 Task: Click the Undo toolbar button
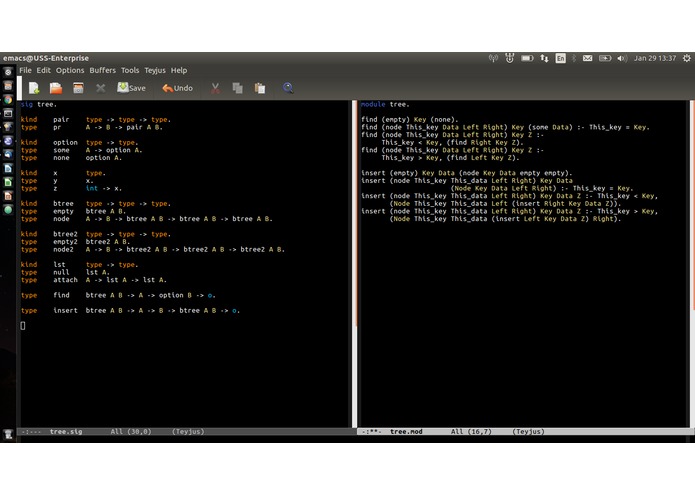pos(177,88)
